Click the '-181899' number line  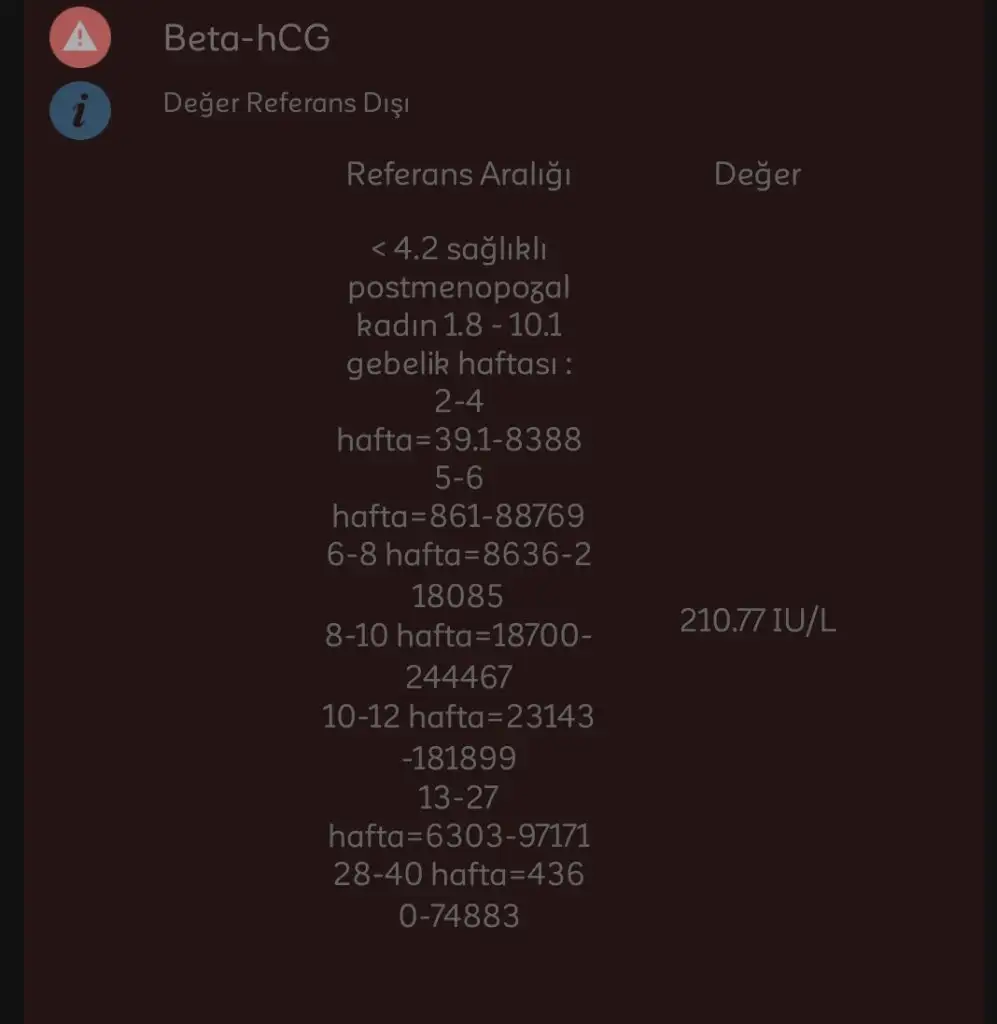[459, 758]
